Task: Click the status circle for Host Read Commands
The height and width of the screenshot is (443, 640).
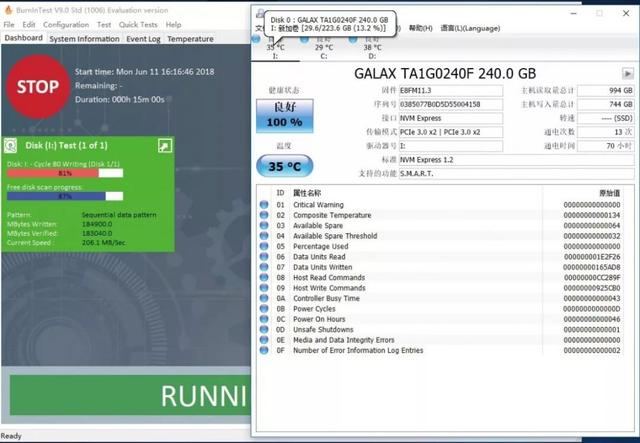Action: click(264, 277)
